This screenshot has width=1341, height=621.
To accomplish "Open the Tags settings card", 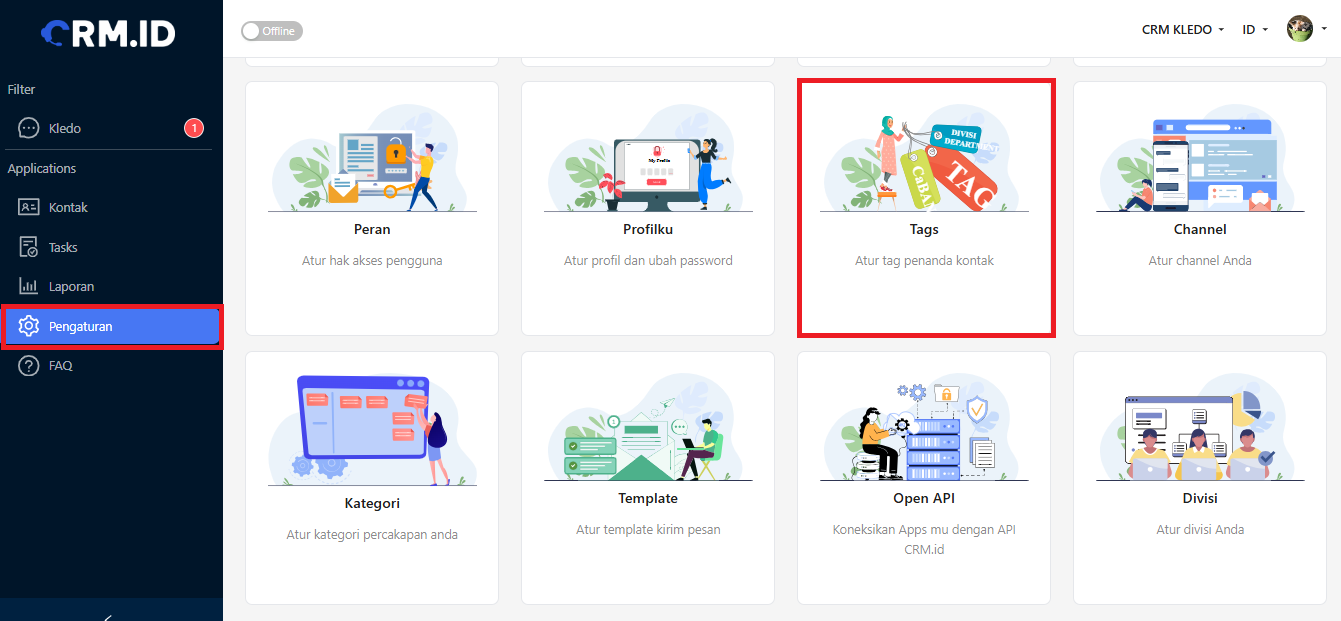I will click(x=924, y=208).
